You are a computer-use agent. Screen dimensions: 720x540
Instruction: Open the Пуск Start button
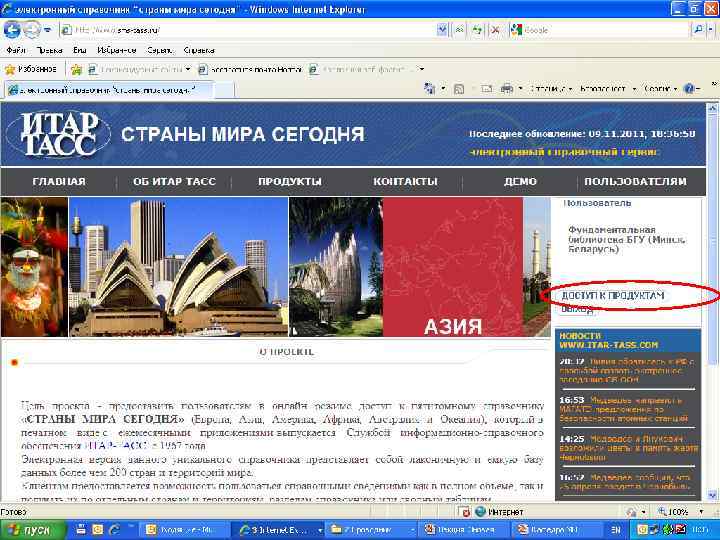click(x=33, y=530)
